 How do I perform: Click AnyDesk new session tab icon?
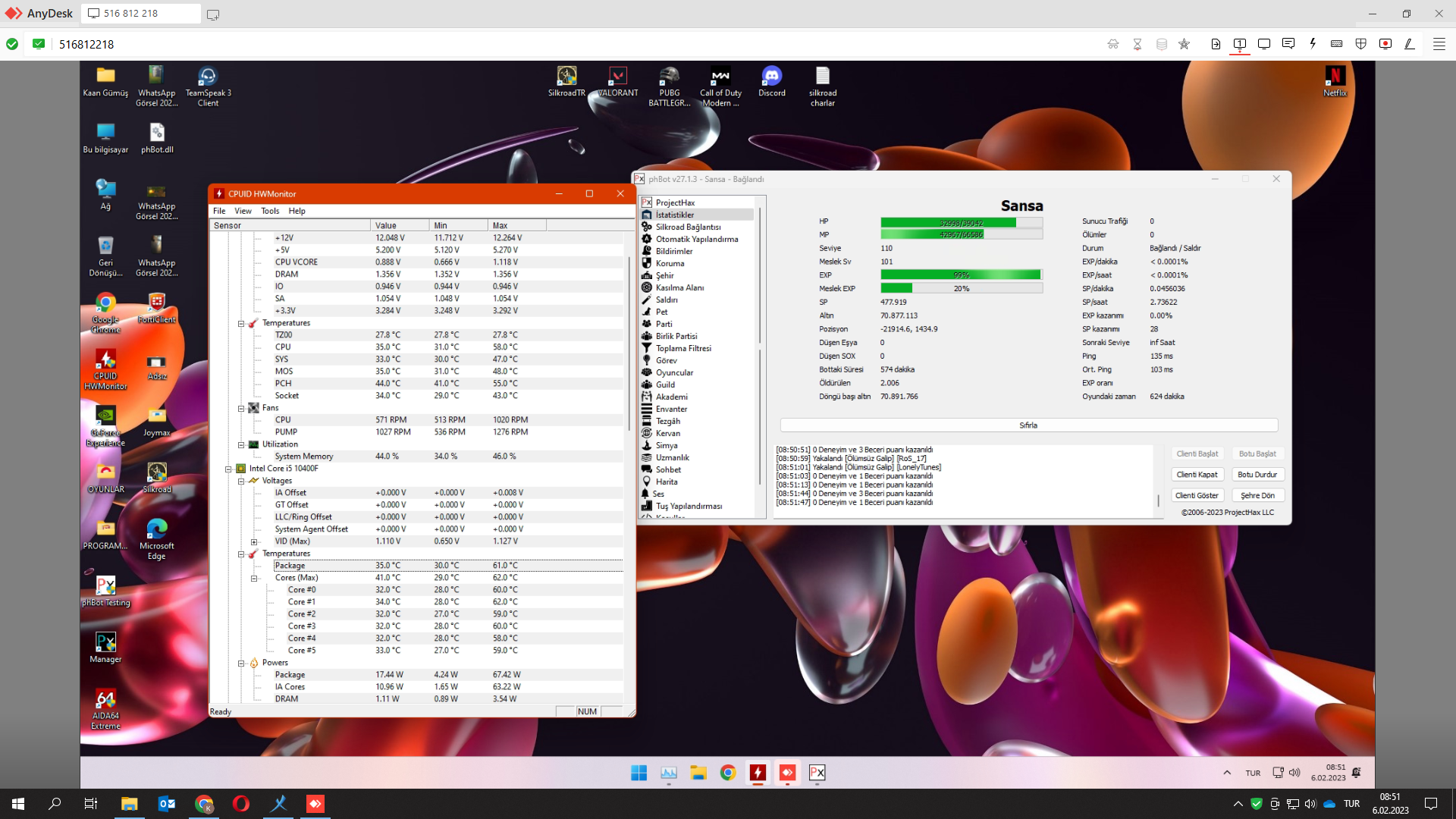[x=213, y=14]
